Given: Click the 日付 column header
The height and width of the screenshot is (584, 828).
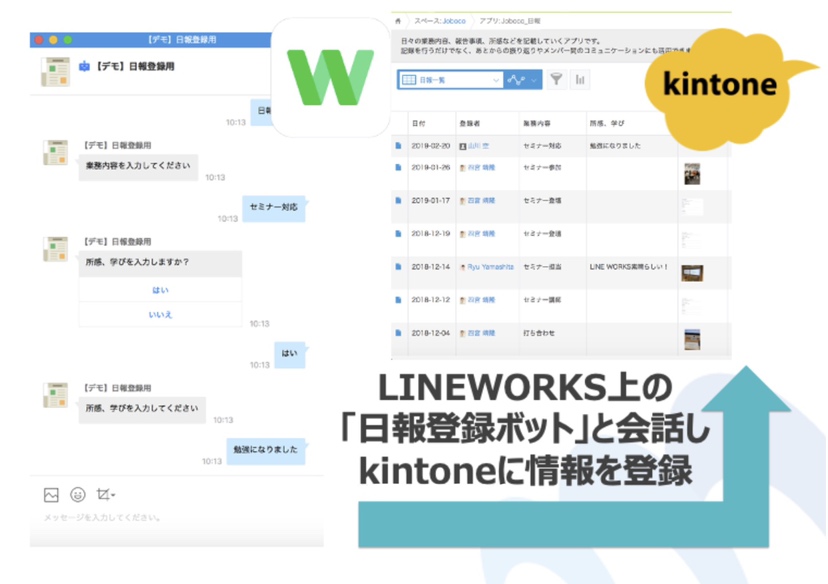Looking at the screenshot, I should (x=418, y=123).
